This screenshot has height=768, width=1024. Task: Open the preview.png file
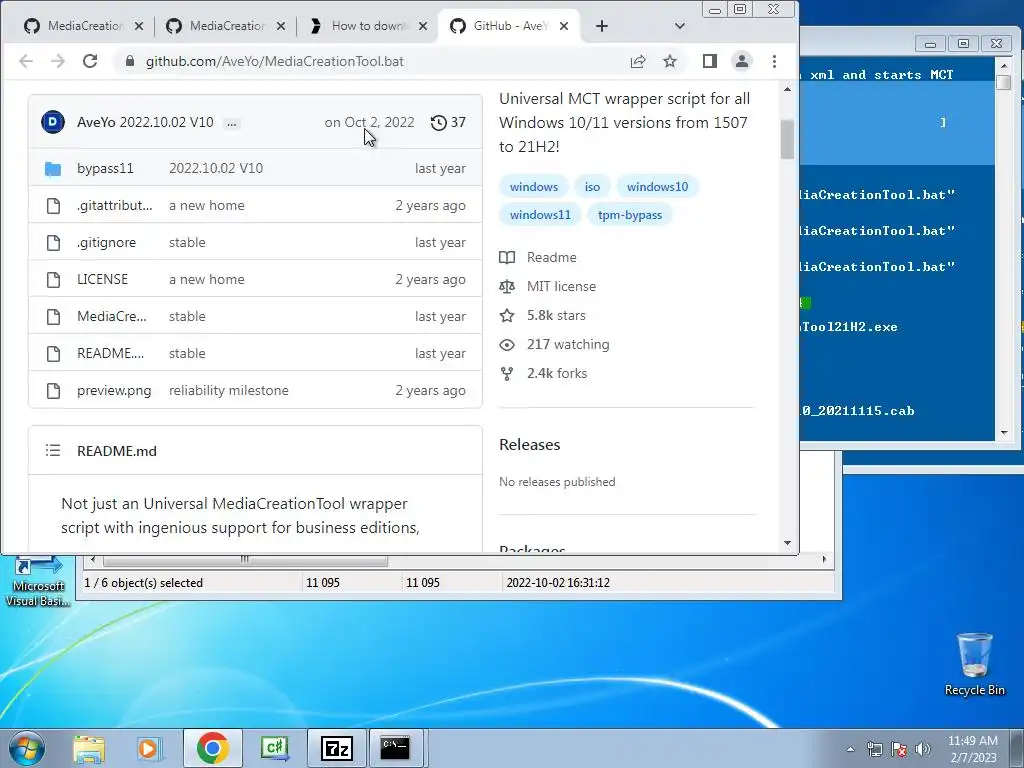(114, 391)
